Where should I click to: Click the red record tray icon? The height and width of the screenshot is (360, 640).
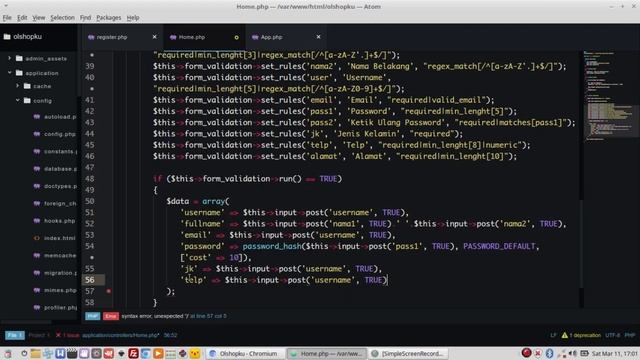[526, 353]
